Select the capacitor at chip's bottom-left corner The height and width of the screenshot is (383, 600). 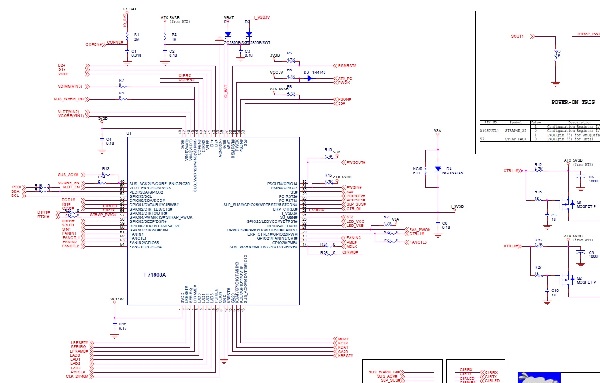click(114, 326)
